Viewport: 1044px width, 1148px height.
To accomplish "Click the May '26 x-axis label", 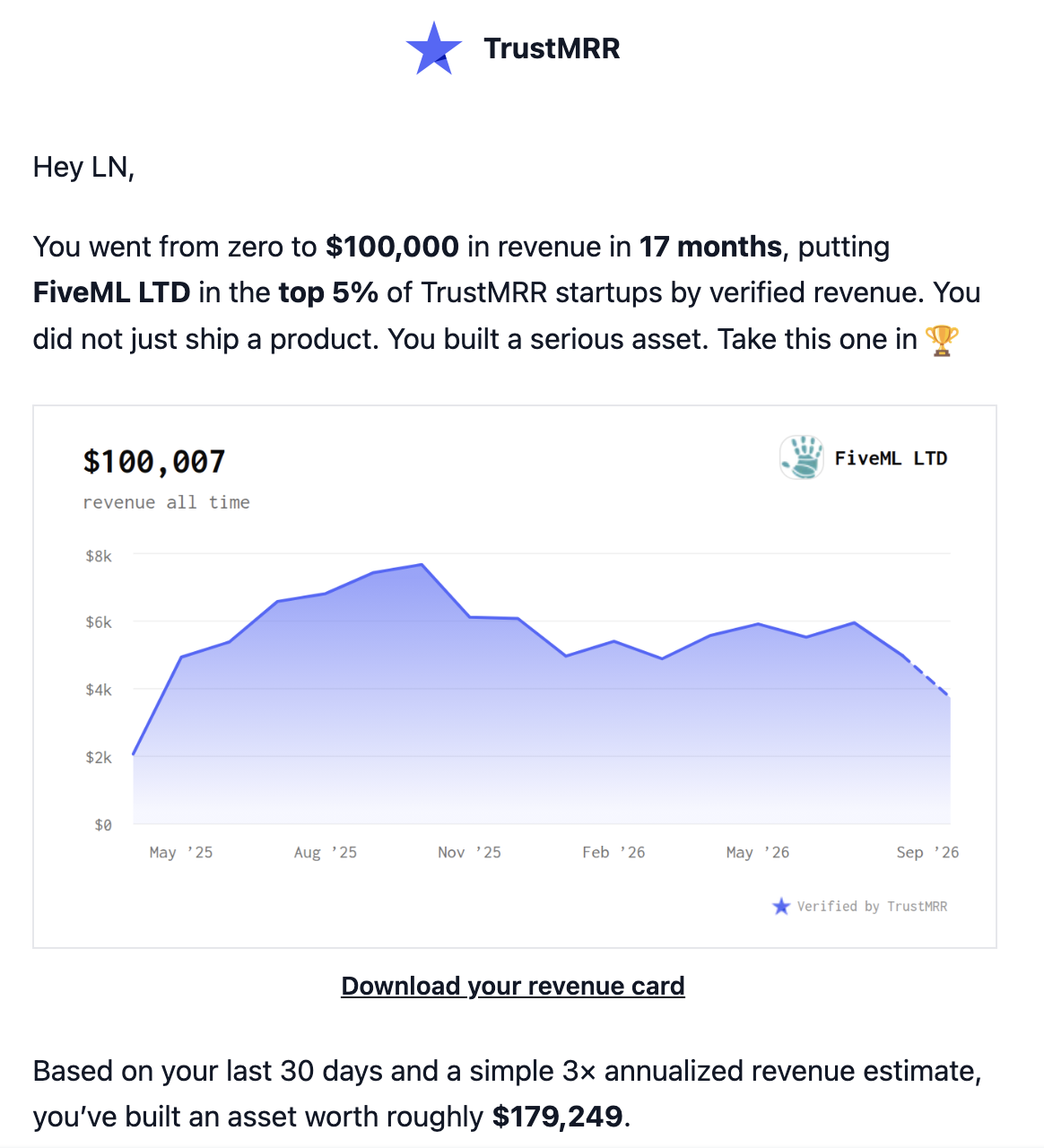I will click(758, 852).
